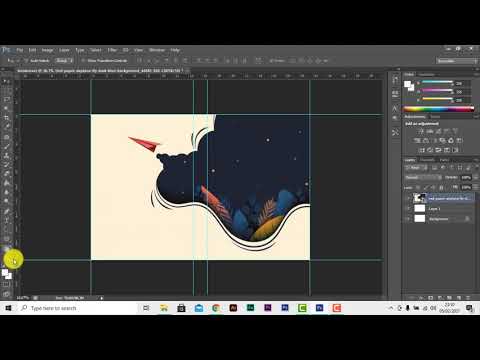Select the Clone Stamp tool
480x360 pixels.
pyautogui.click(x=6, y=155)
